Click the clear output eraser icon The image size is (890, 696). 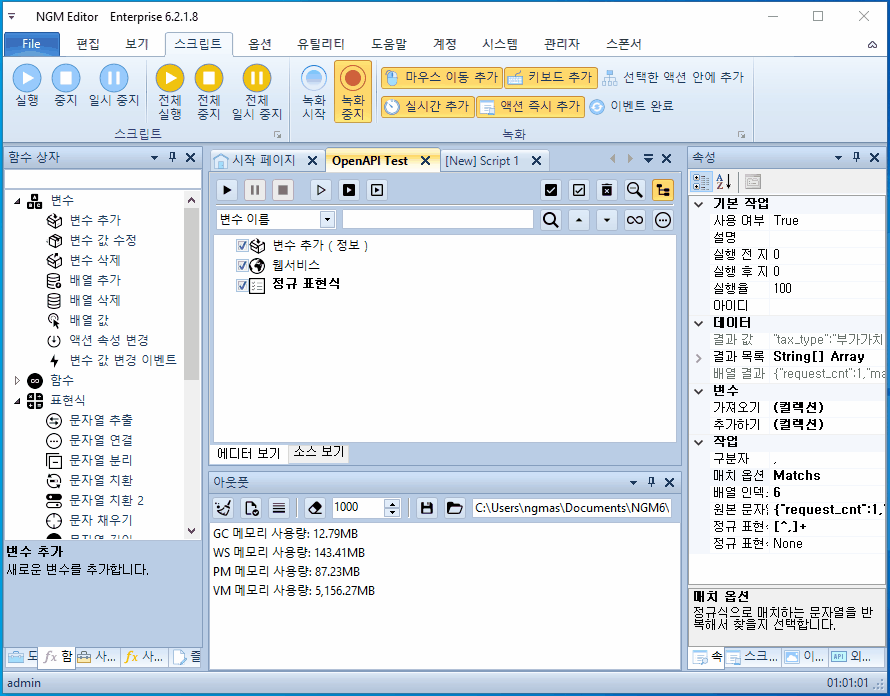pos(315,508)
